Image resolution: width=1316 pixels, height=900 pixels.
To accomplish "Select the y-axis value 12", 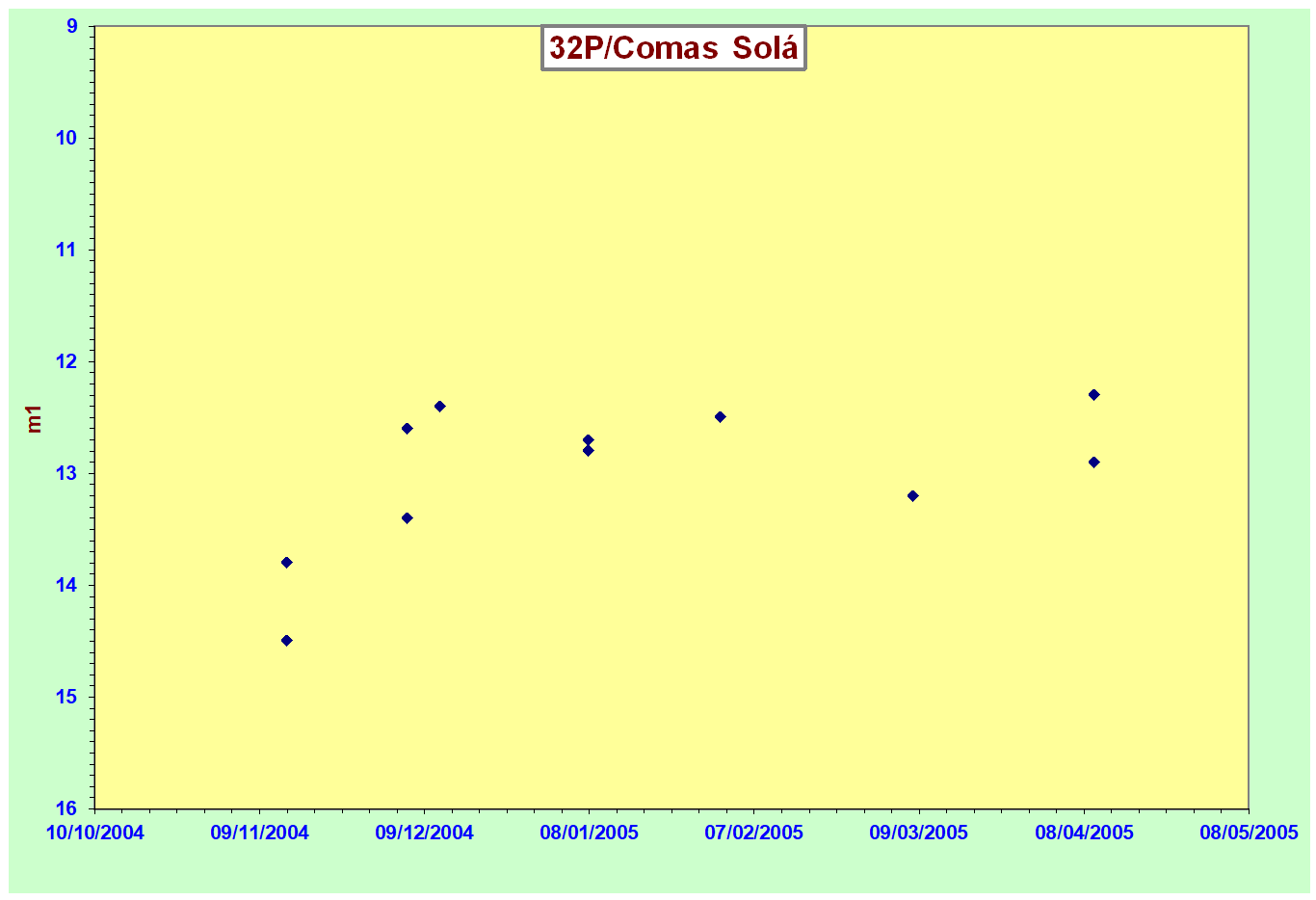I will 66,361.
